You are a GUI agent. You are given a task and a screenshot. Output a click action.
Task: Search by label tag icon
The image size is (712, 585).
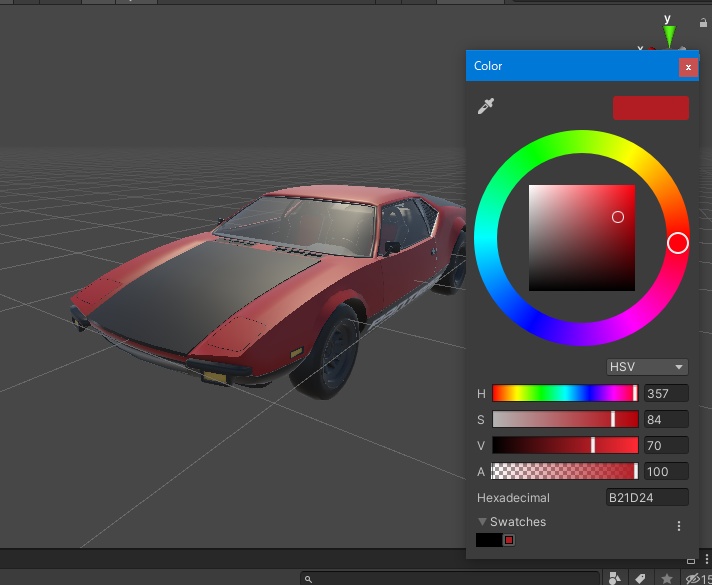pos(640,578)
